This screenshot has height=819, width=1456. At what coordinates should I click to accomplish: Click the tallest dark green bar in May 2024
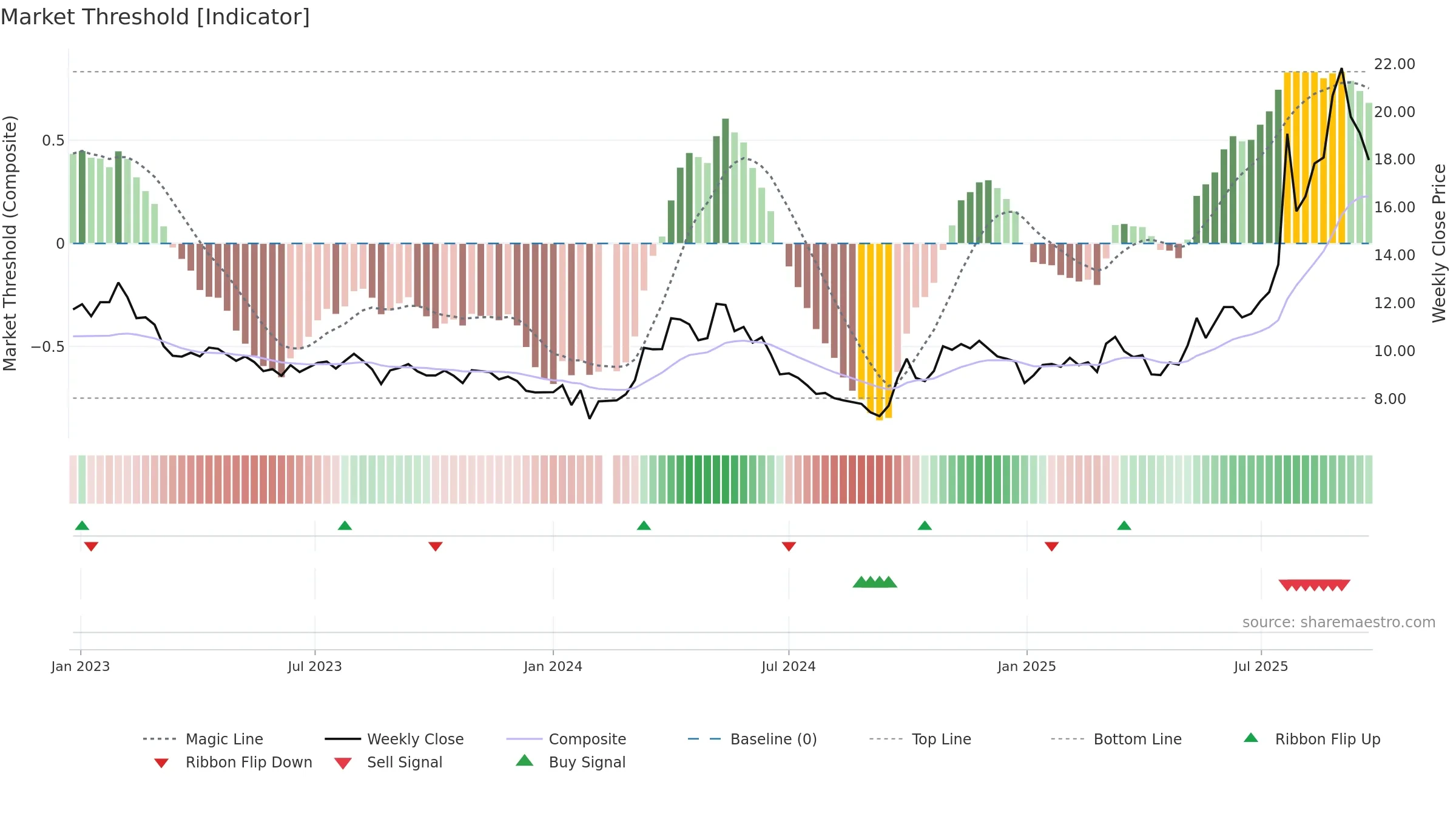click(x=726, y=181)
